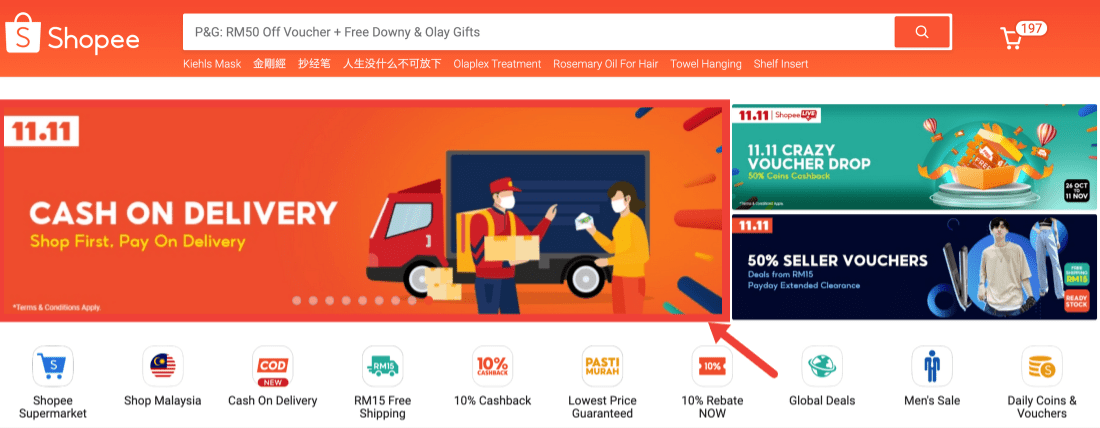
Task: Select the 10% Cashback icon
Action: tap(492, 366)
